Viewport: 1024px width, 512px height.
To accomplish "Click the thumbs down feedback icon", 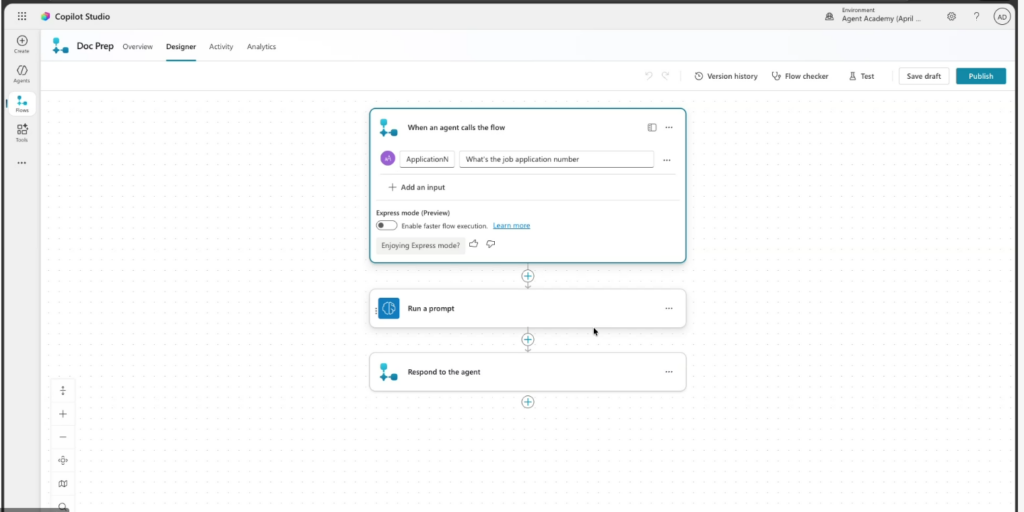I will (491, 244).
